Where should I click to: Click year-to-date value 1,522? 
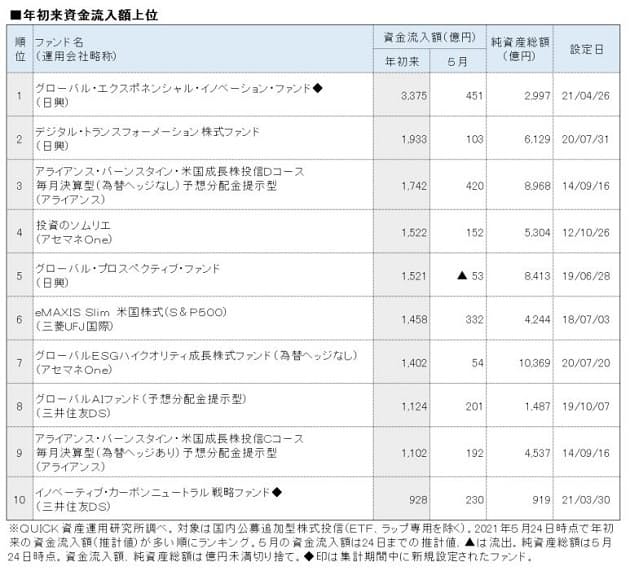[413, 233]
